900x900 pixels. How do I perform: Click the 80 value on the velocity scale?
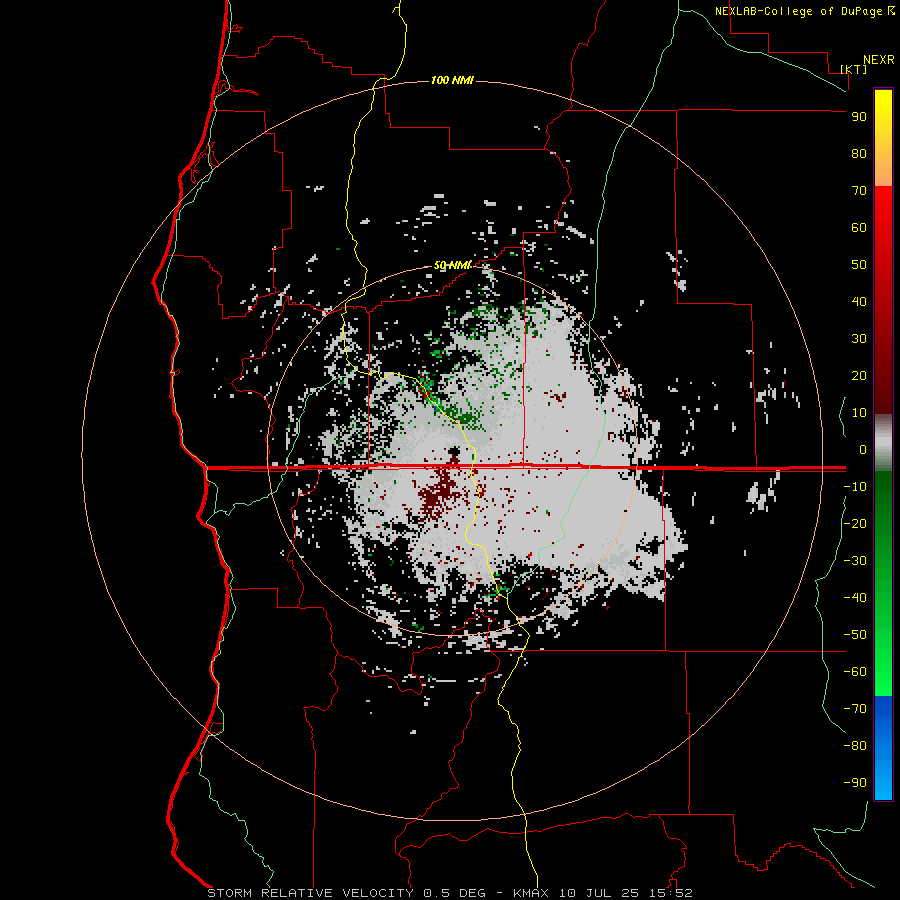859,154
